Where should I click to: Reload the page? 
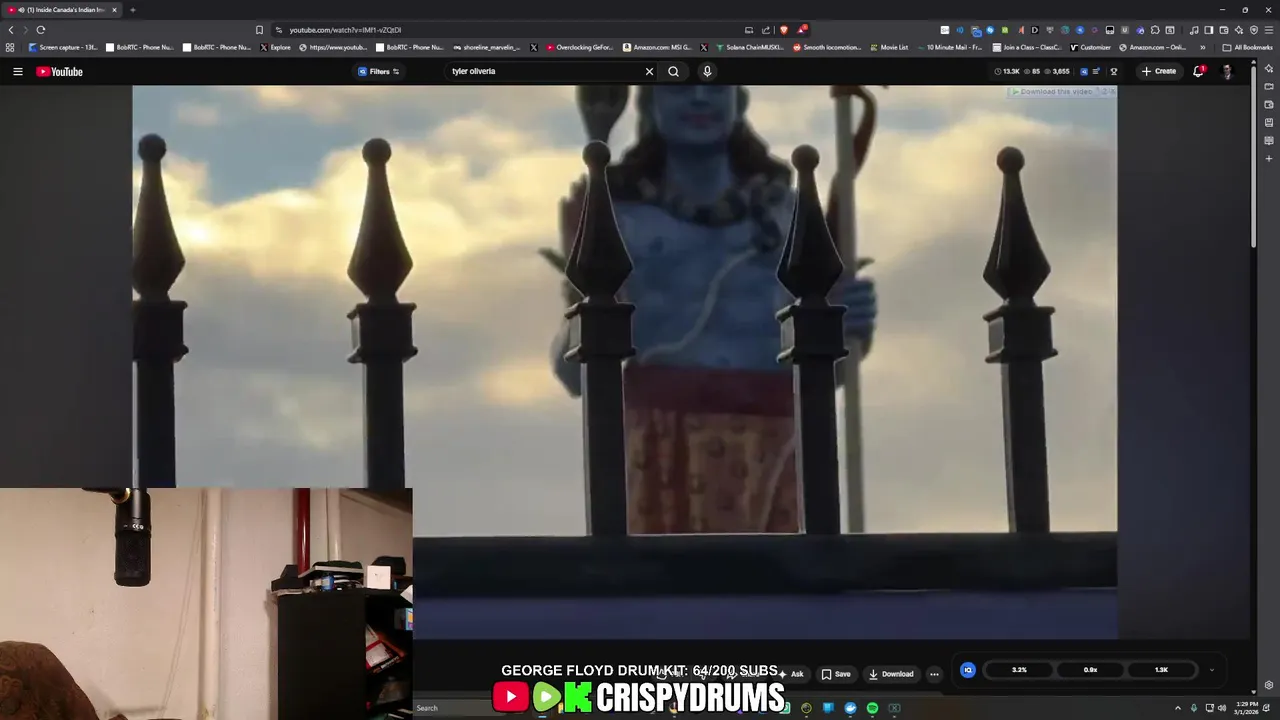point(41,30)
